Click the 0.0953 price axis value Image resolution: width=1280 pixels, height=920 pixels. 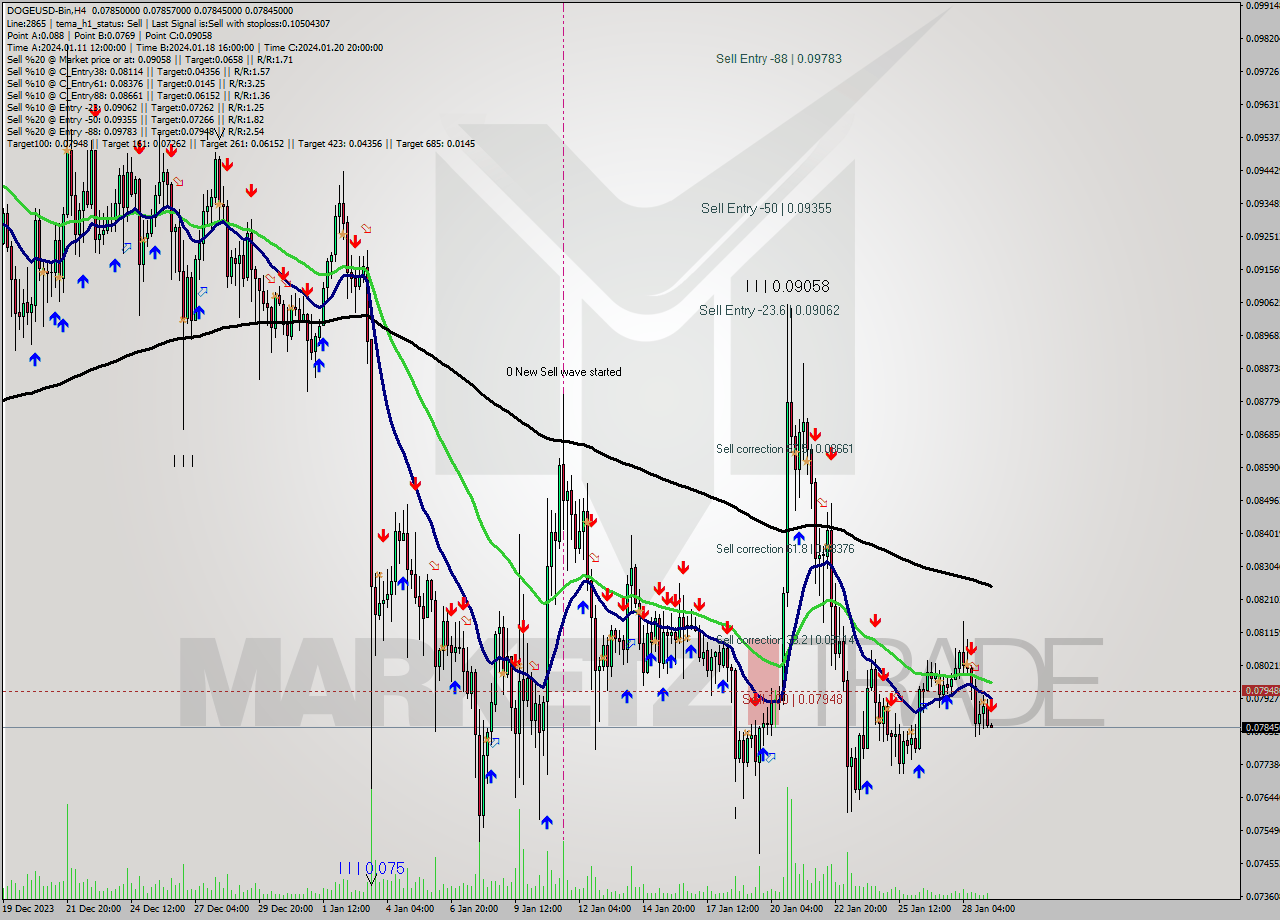click(1262, 137)
